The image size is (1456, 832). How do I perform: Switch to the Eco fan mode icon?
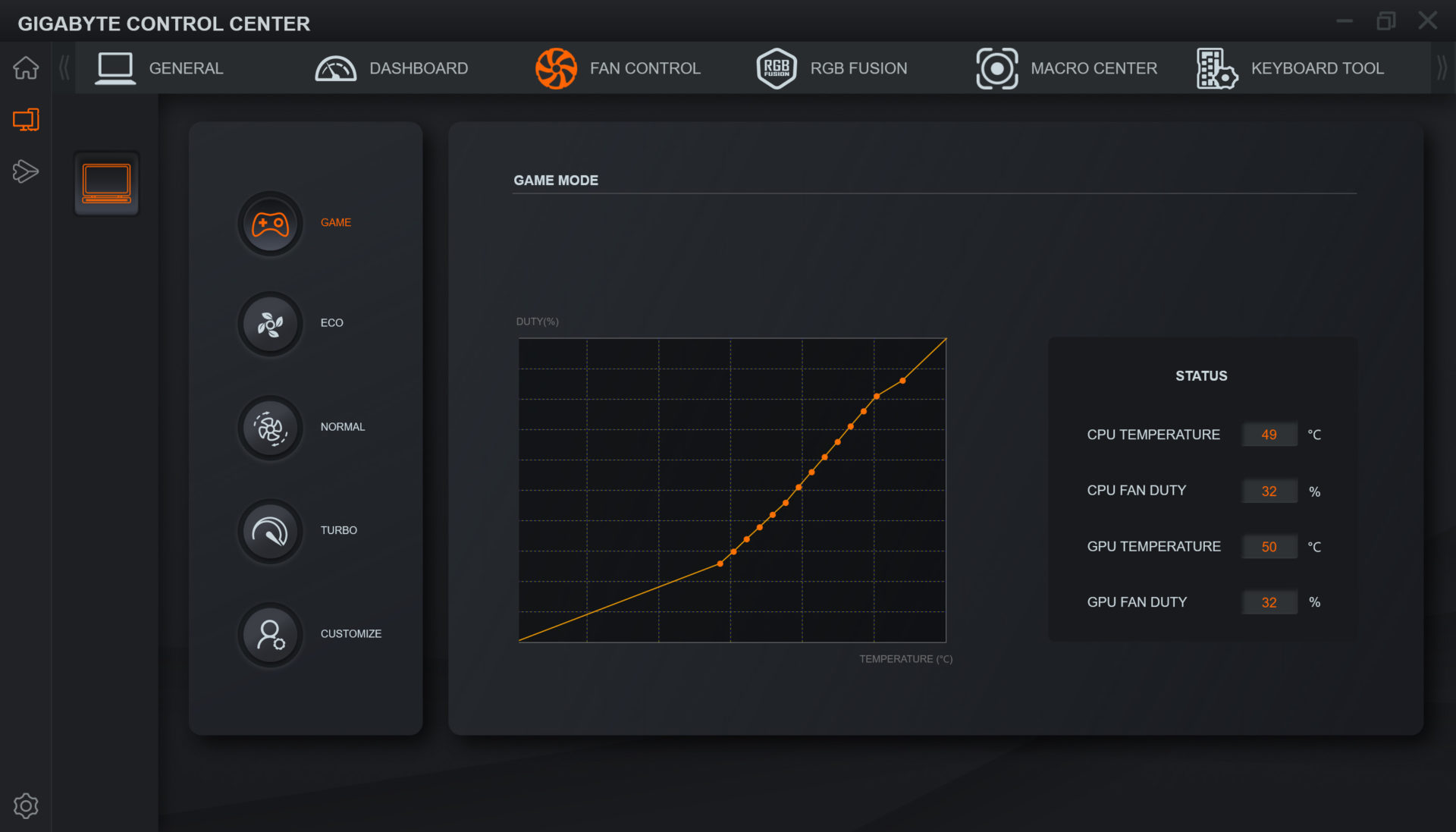(270, 324)
